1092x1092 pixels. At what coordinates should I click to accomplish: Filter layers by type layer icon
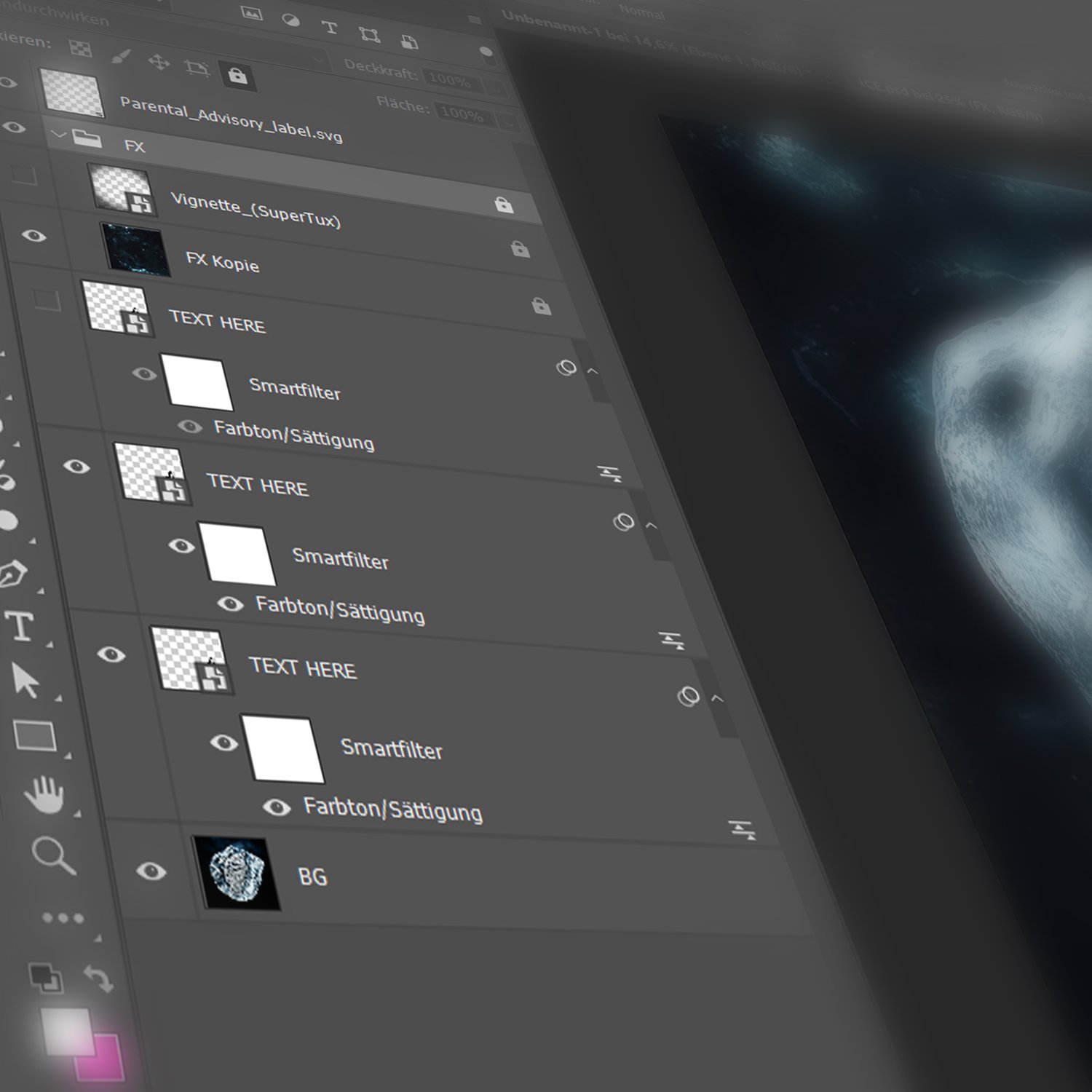329,28
